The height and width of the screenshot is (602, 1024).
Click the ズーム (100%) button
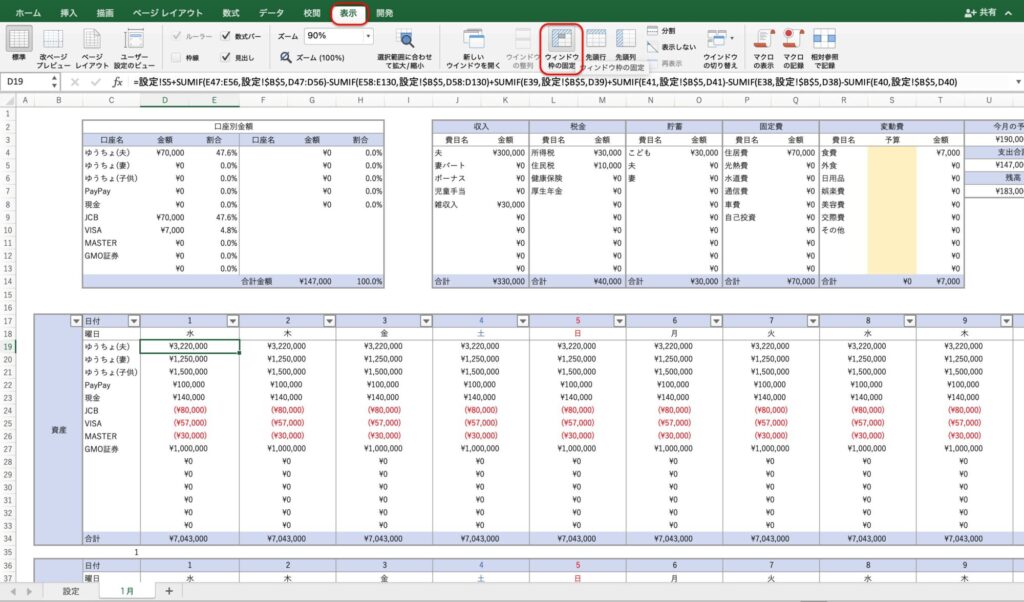tap(311, 58)
